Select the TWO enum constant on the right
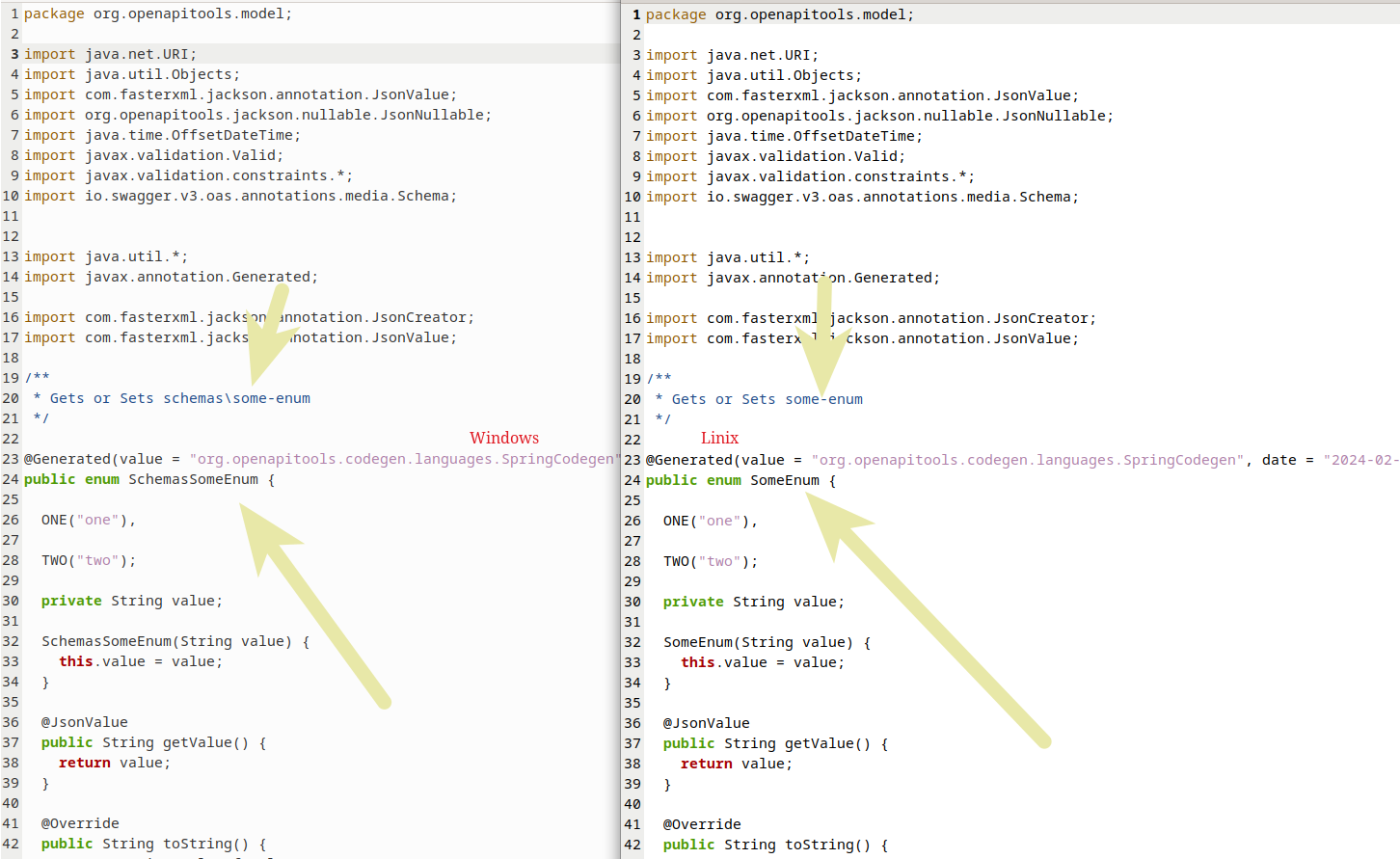 [x=676, y=561]
